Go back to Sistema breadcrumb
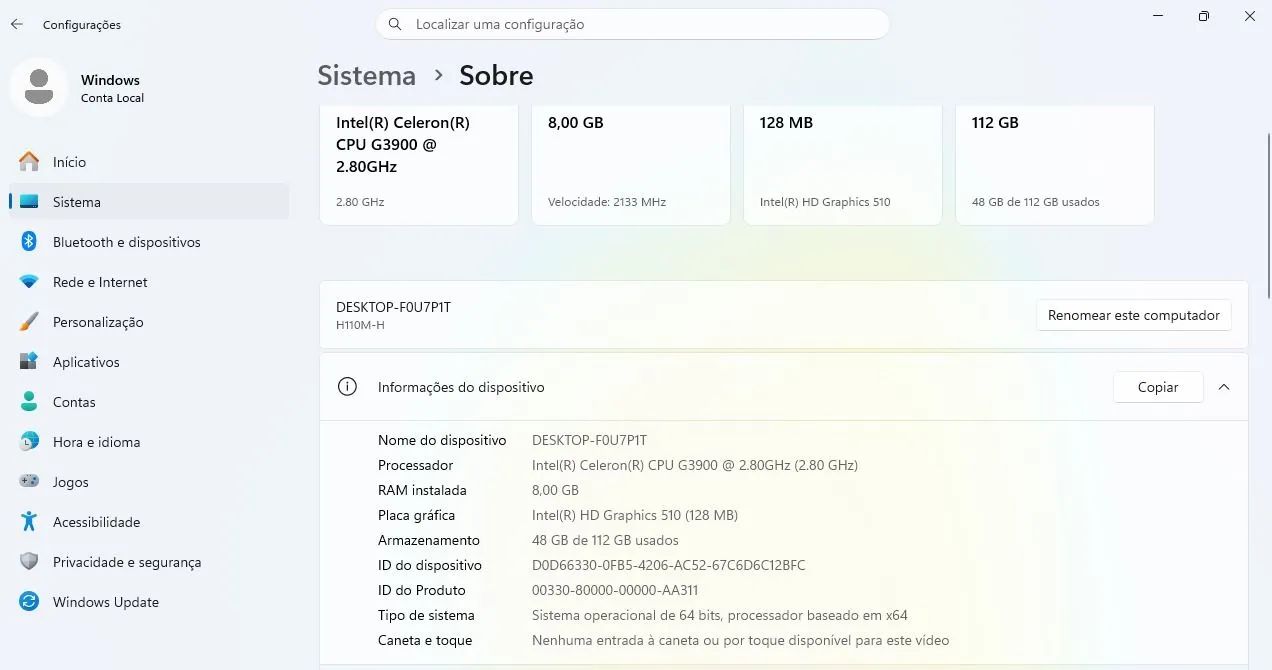Screen dimensions: 1272x670 pyautogui.click(x=366, y=76)
